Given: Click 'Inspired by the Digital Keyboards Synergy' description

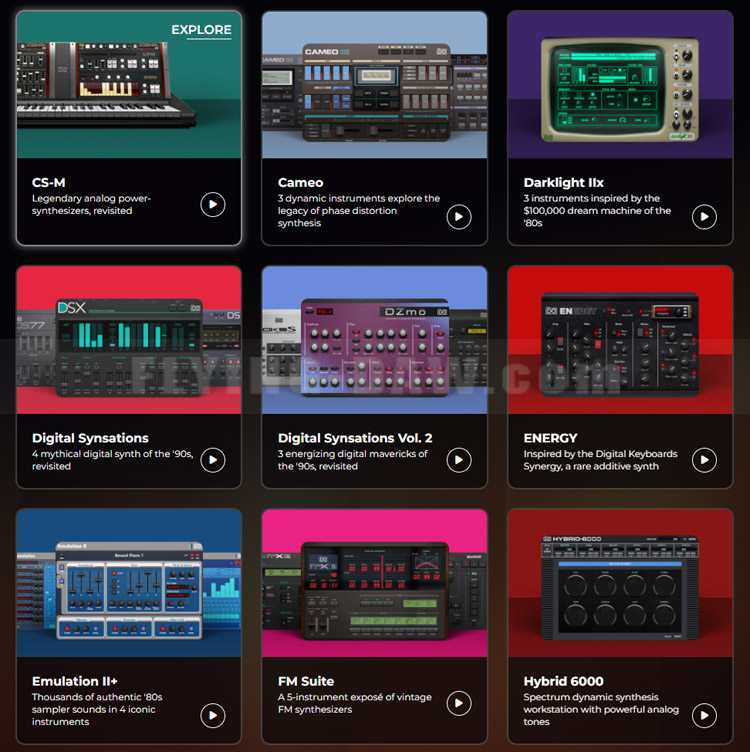Looking at the screenshot, I should [x=600, y=460].
